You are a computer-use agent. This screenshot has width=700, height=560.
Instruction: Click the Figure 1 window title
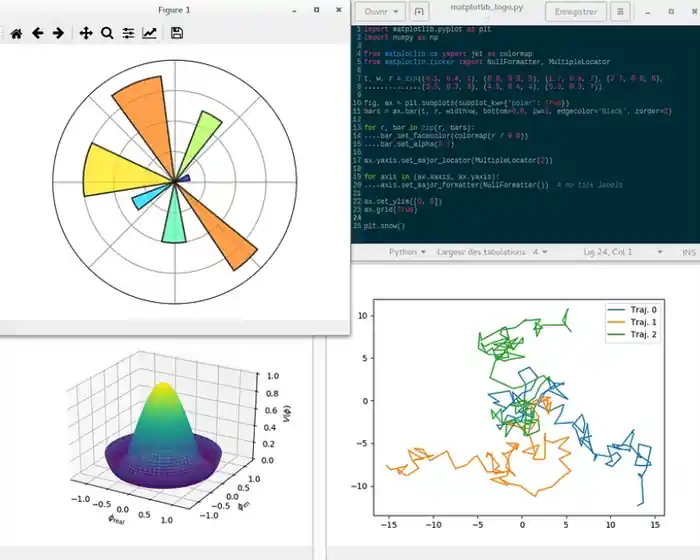[x=174, y=10]
